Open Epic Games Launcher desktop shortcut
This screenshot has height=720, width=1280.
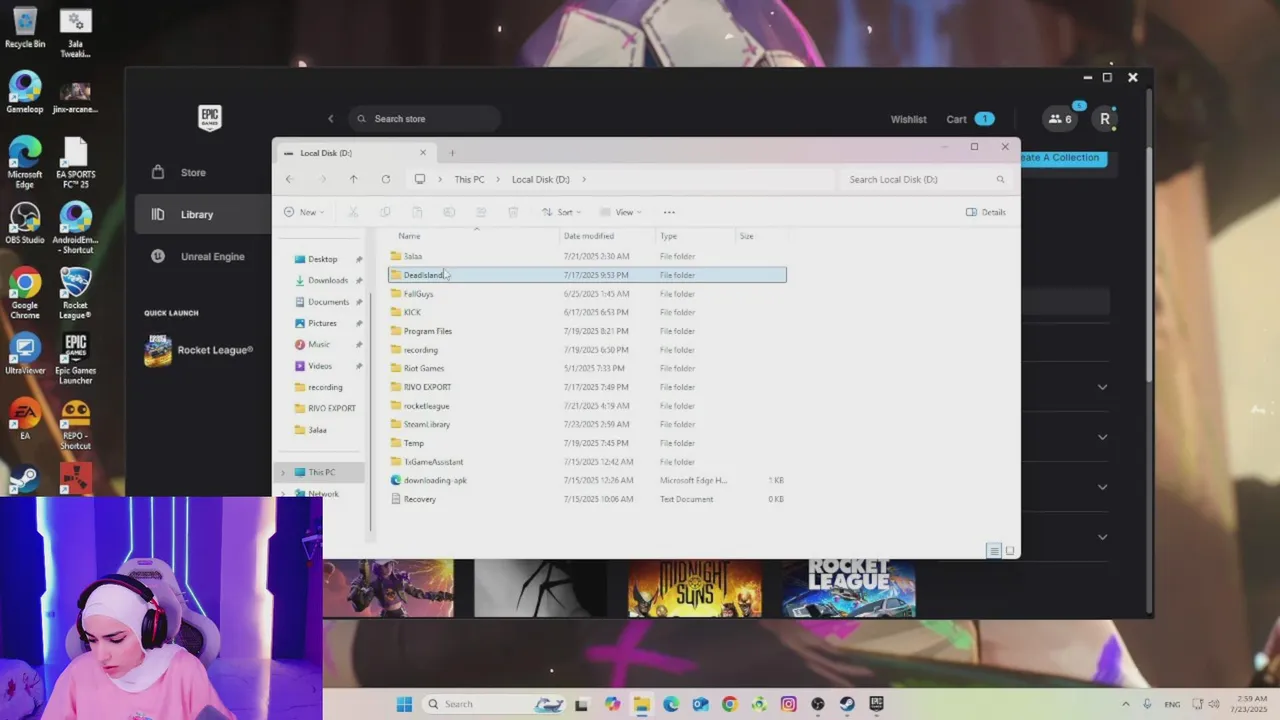pyautogui.click(x=76, y=359)
